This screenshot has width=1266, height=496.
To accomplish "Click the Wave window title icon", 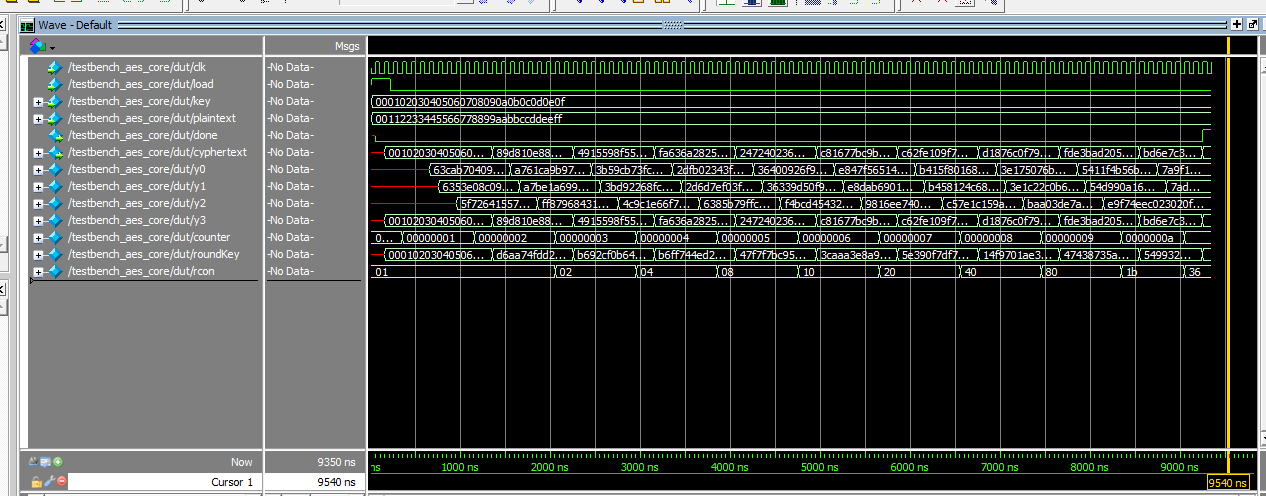I will point(28,24).
